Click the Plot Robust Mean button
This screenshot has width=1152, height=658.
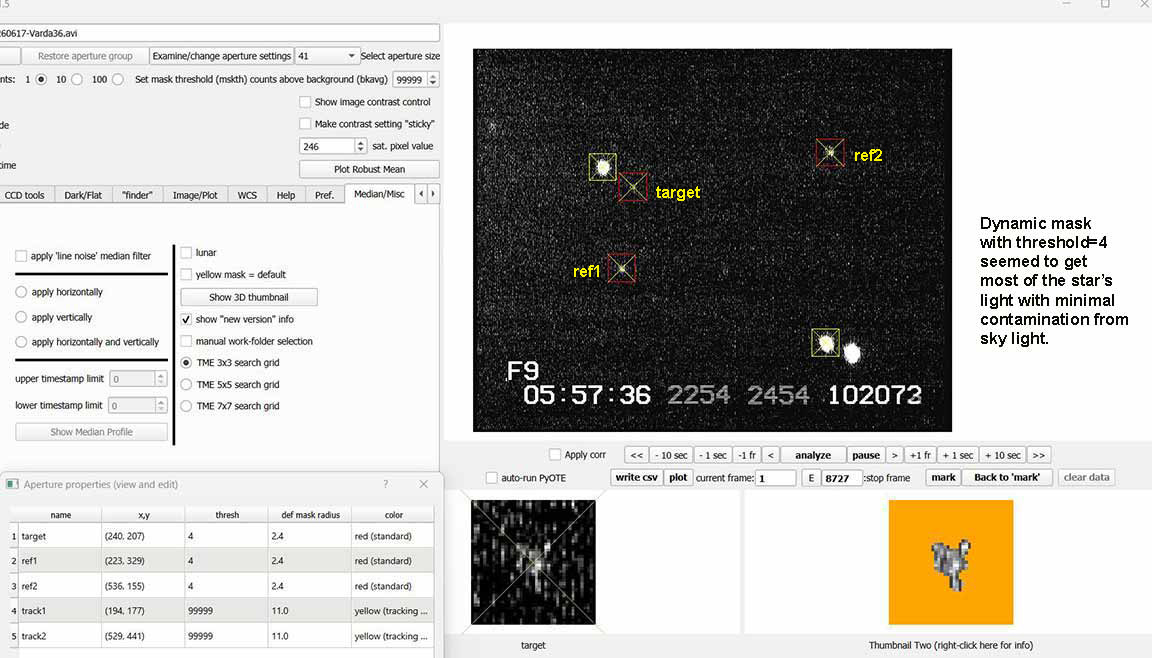369,169
